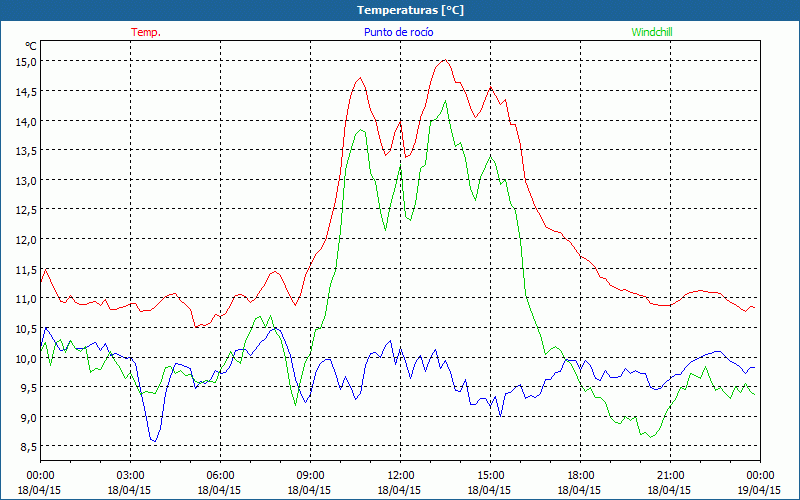Select the blue "Punto de rocío" legend label

398,32
